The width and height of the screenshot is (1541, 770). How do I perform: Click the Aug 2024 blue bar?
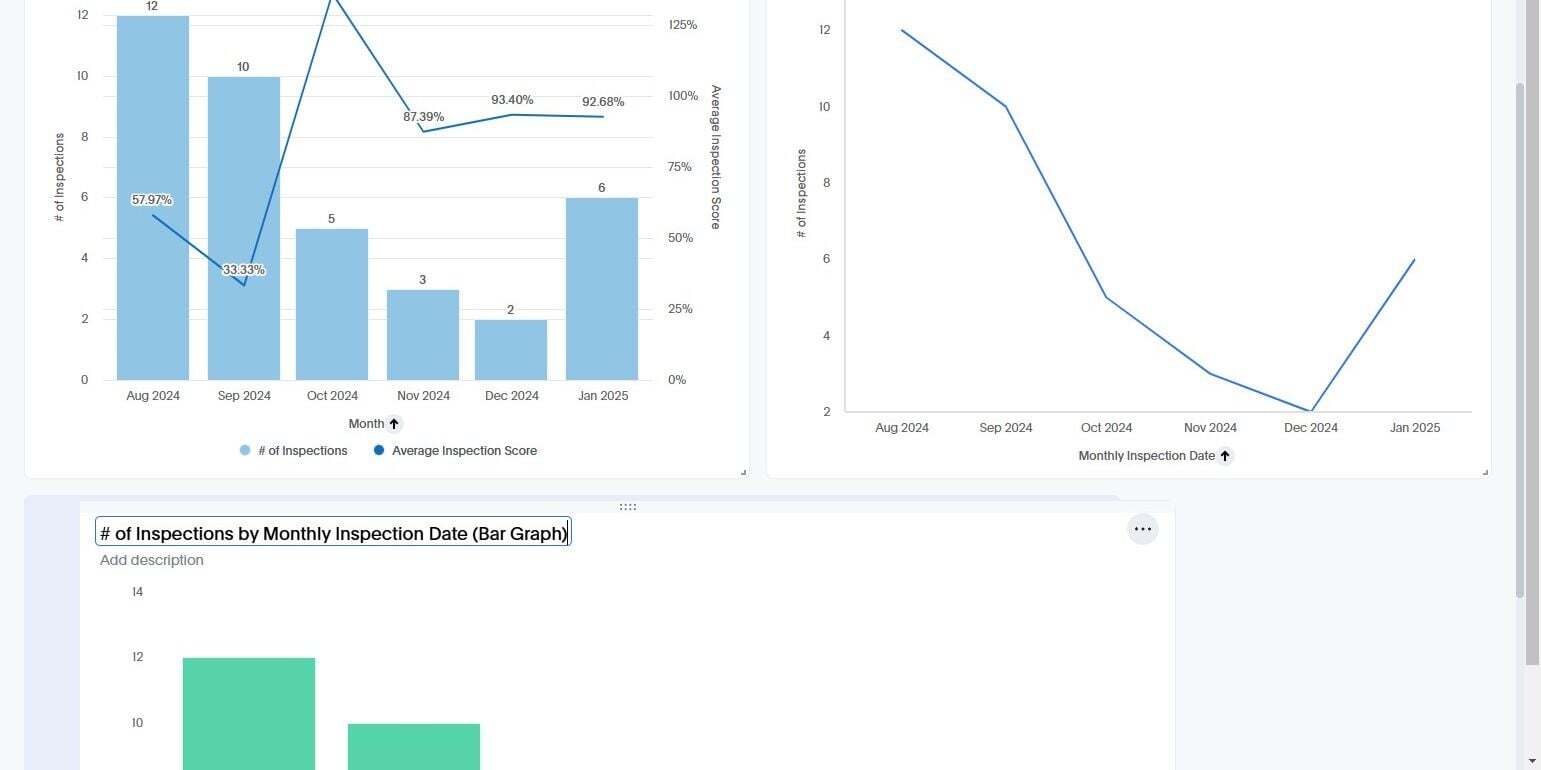tap(153, 198)
